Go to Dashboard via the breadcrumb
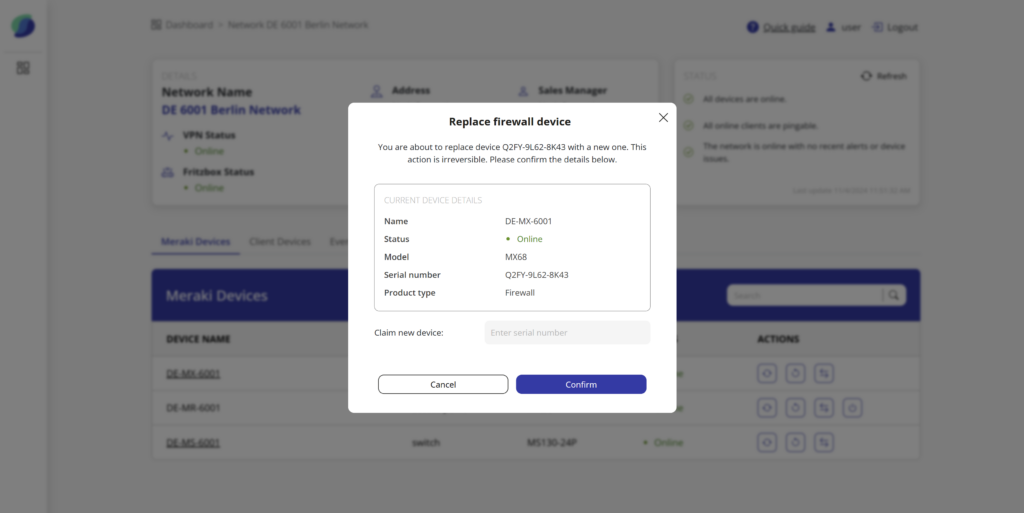The image size is (1024, 513). (189, 24)
